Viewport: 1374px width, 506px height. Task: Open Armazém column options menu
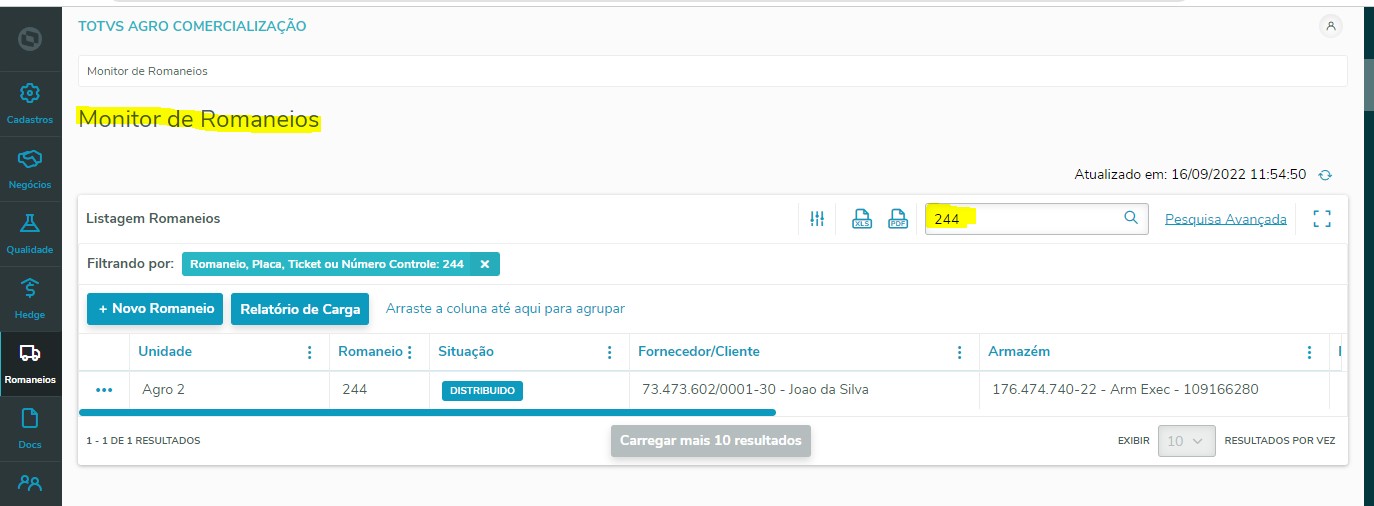(x=1310, y=352)
